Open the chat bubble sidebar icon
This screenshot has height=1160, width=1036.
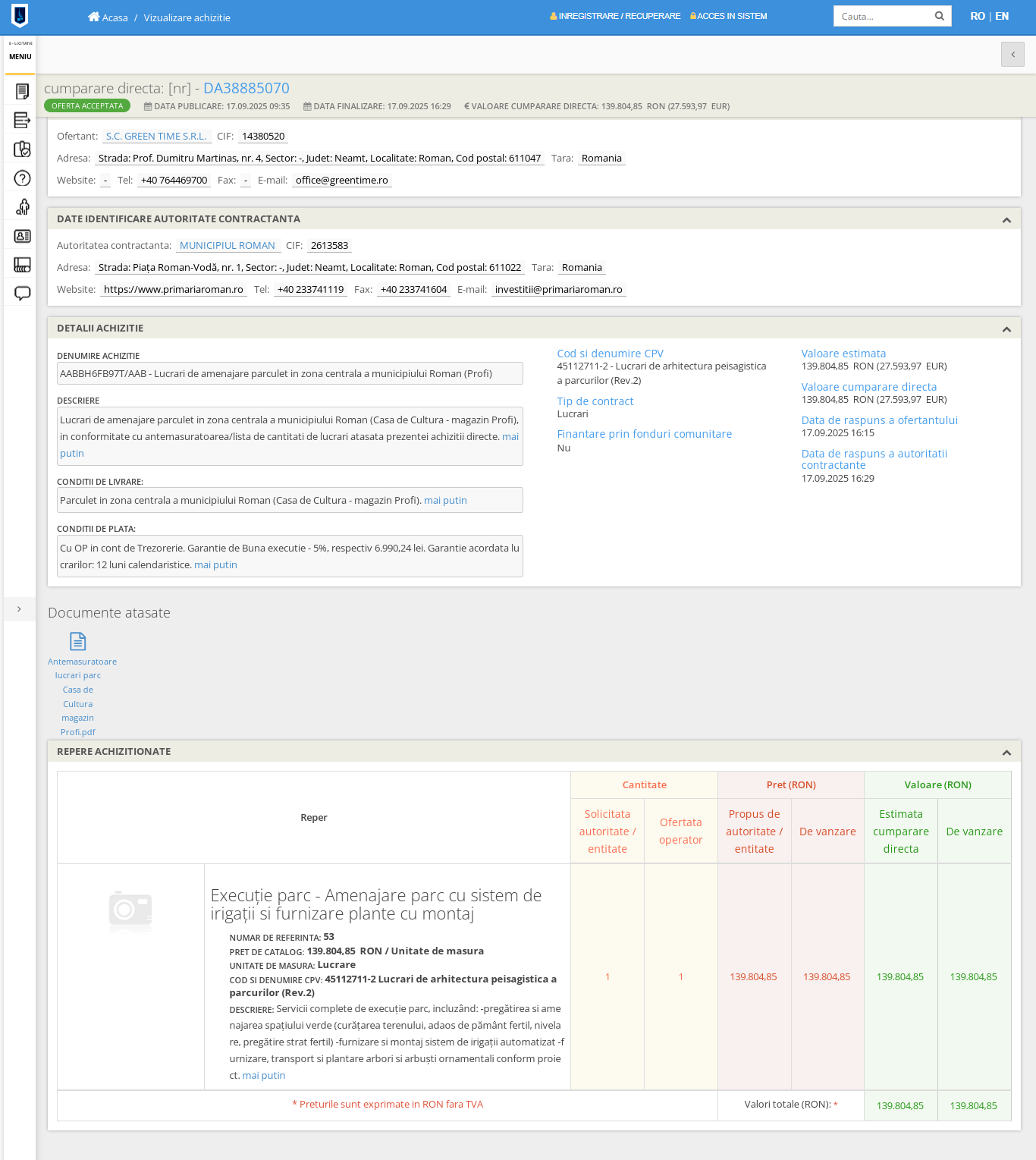pos(23,293)
